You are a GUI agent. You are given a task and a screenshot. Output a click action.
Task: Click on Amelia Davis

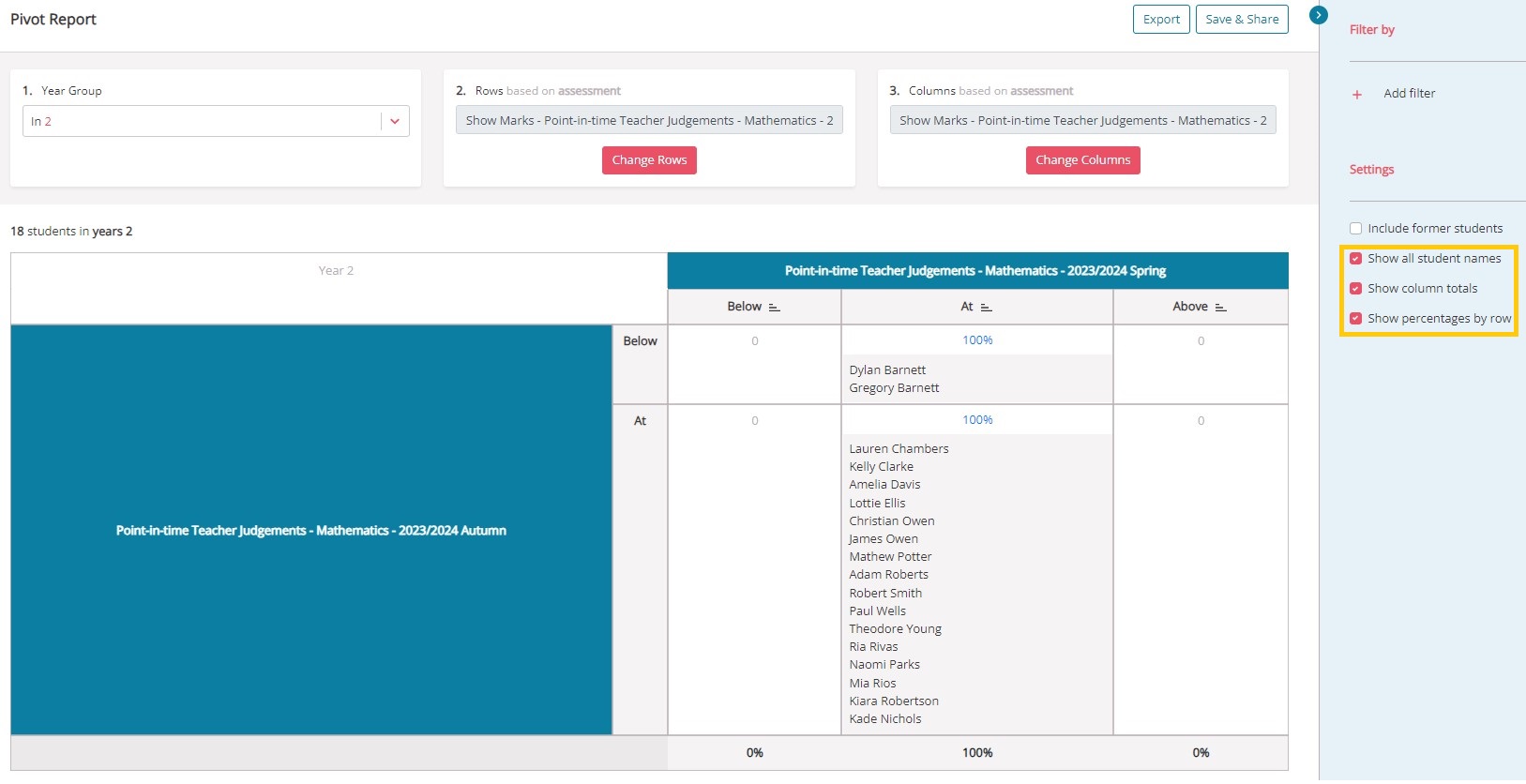coord(884,485)
